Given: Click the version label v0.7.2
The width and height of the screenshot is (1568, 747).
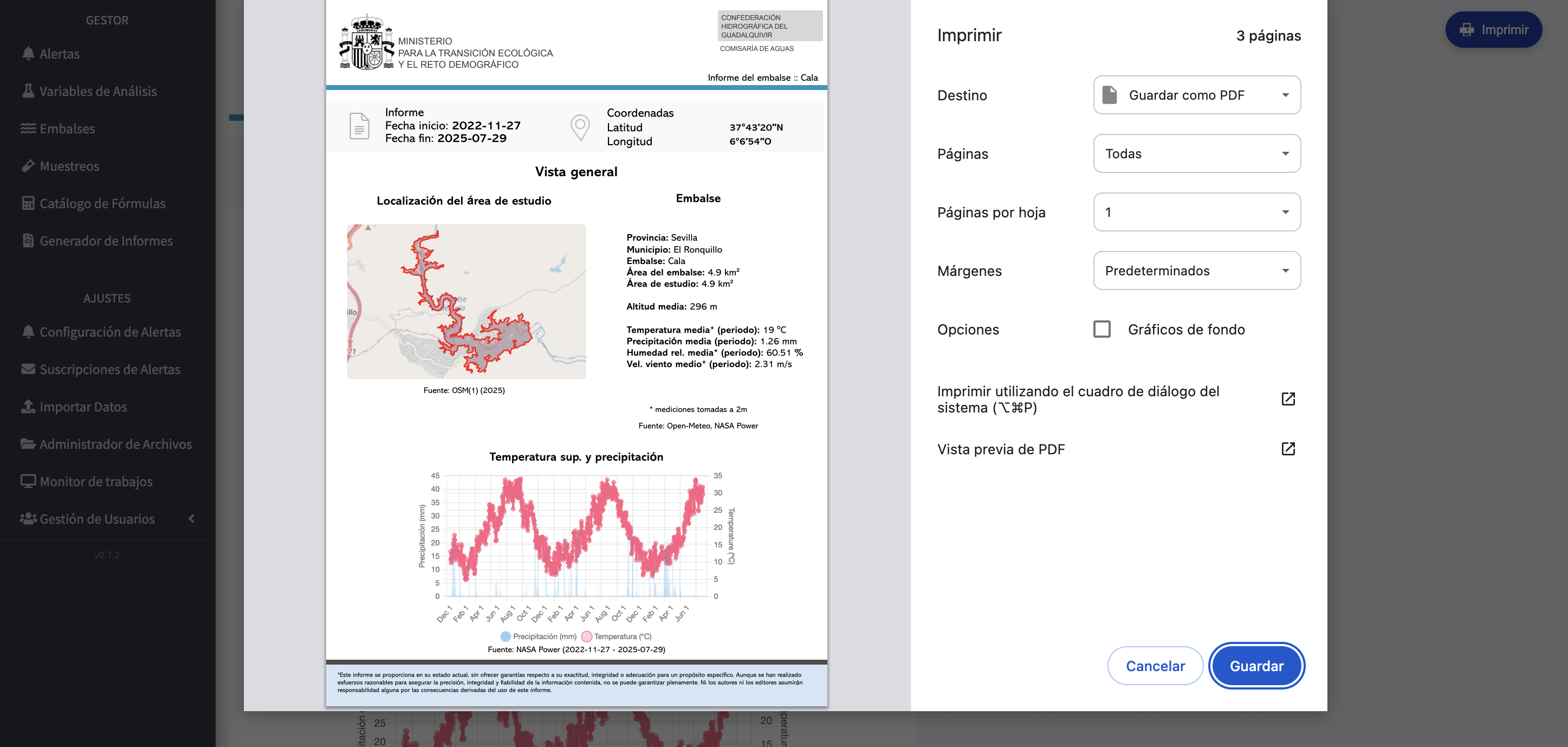Looking at the screenshot, I should (x=107, y=555).
